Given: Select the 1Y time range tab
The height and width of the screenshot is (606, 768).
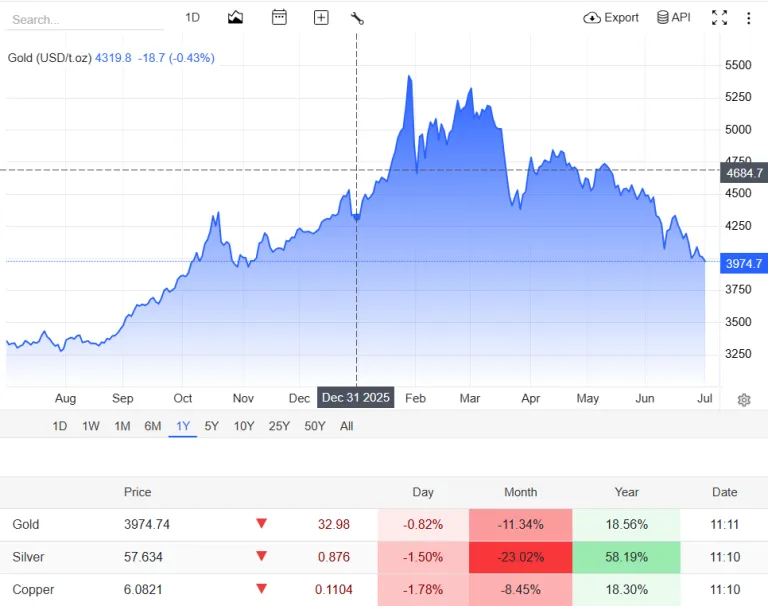Looking at the screenshot, I should tap(183, 426).
